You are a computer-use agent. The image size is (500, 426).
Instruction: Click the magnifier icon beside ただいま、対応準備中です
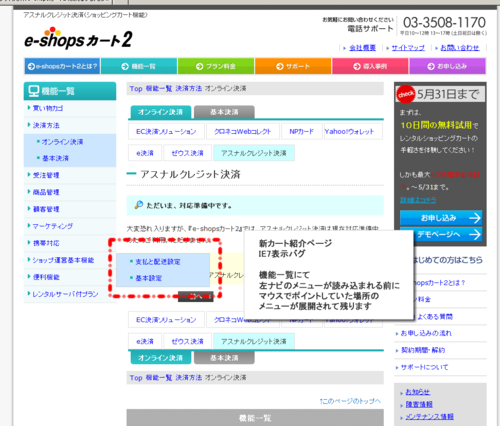click(139, 205)
